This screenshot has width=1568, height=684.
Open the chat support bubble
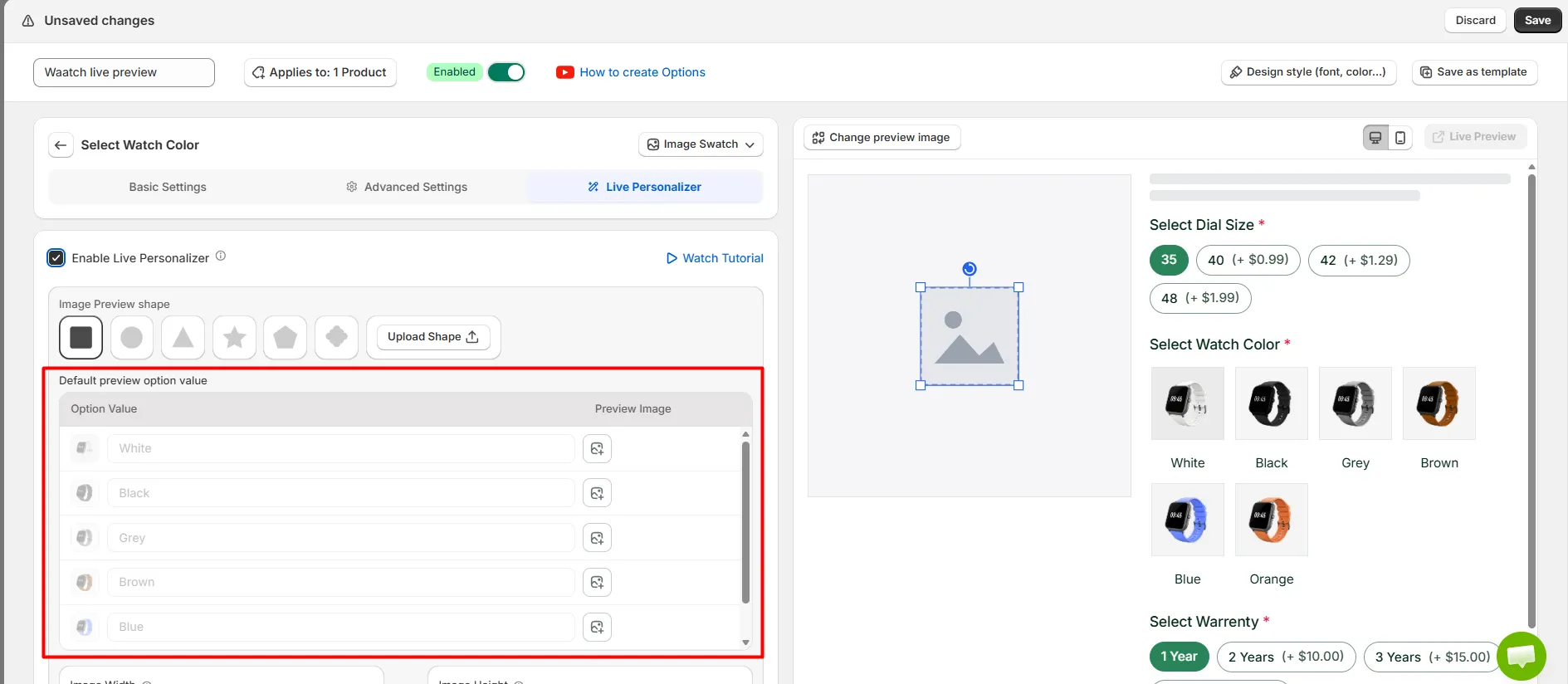(x=1521, y=656)
